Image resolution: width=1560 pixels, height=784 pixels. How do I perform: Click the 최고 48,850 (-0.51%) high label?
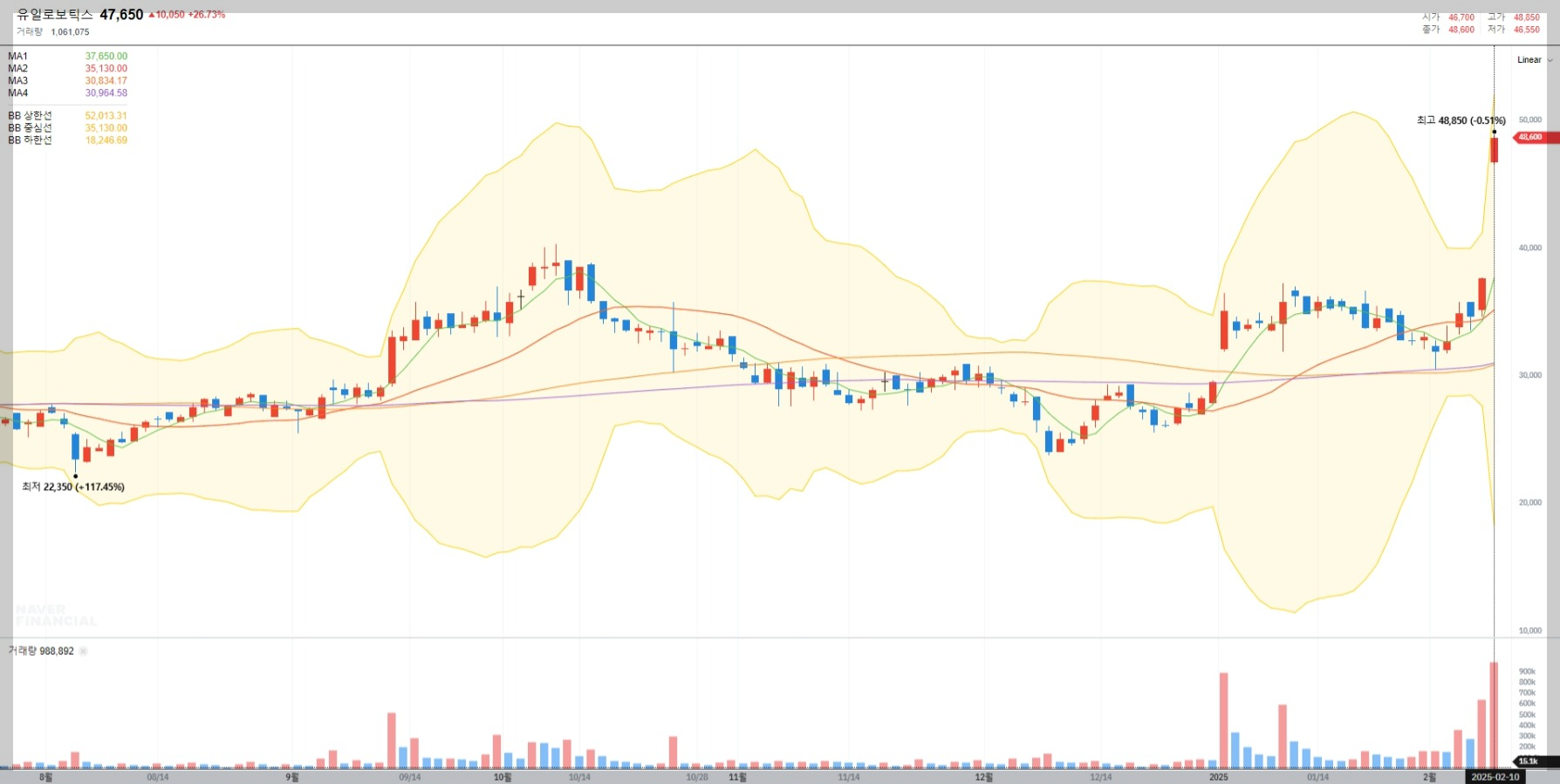coord(1461,121)
